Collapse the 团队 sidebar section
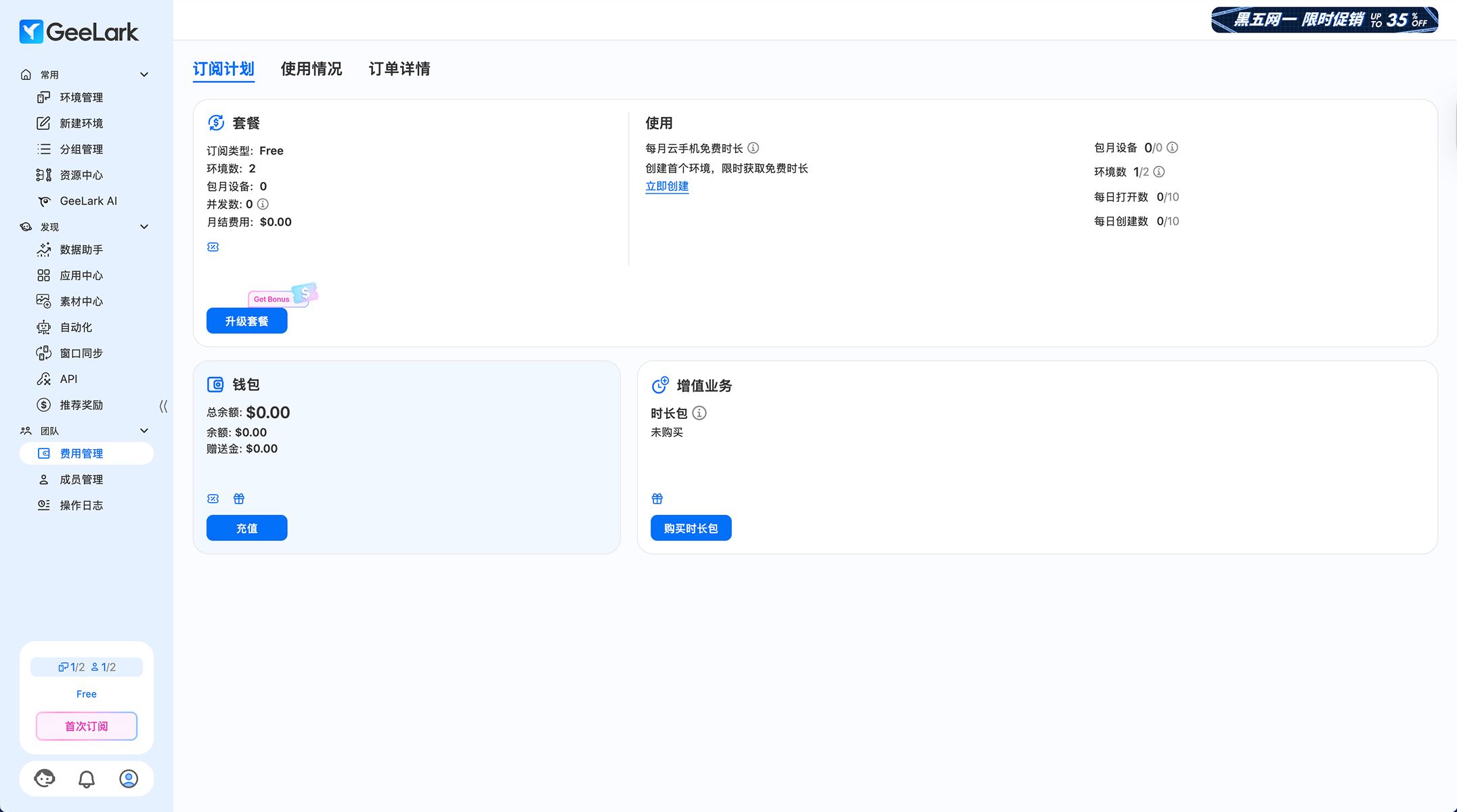Image resolution: width=1457 pixels, height=812 pixels. (144, 430)
